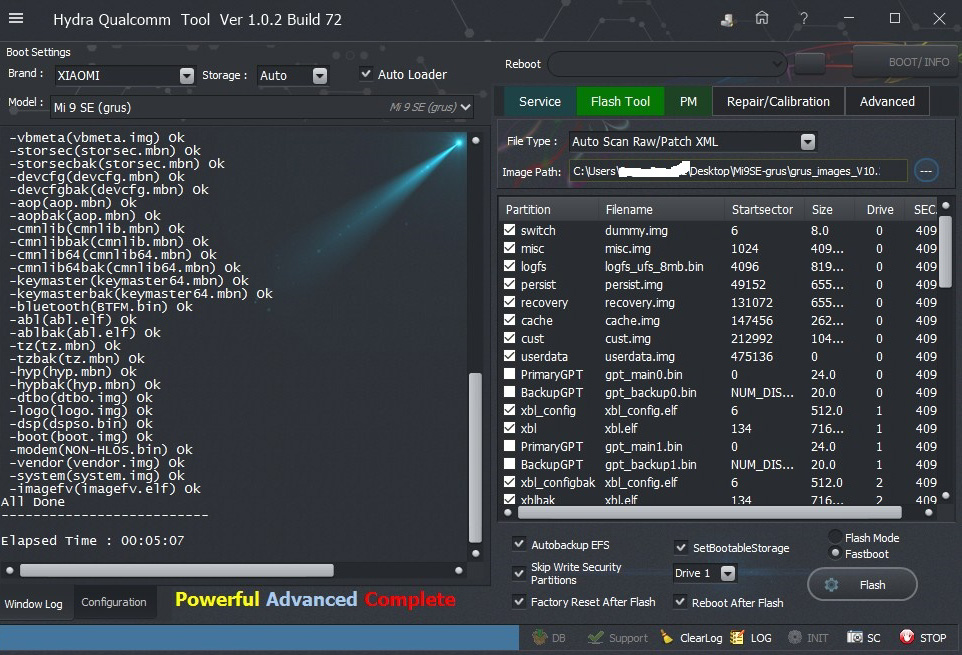The image size is (962, 655).
Task: Click the Image Path input field
Action: (738, 171)
